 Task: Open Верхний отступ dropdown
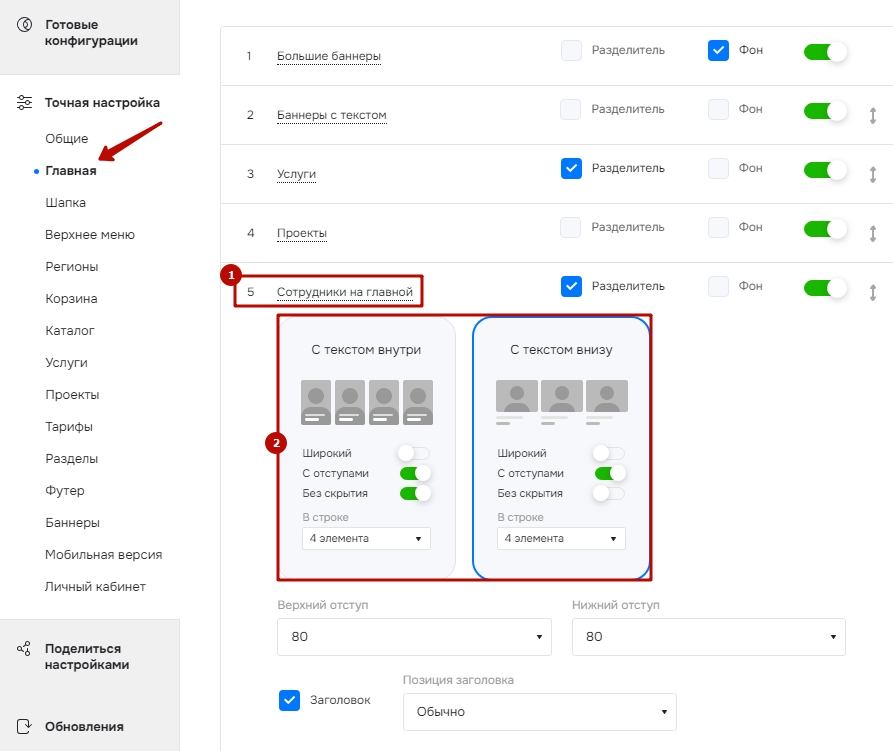click(414, 637)
